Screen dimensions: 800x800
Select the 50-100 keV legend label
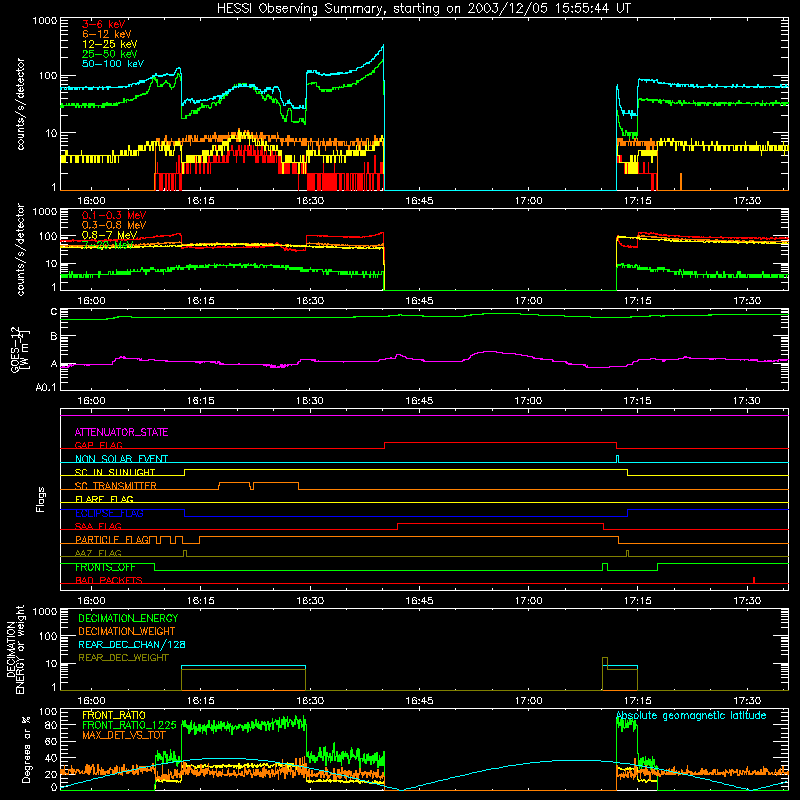click(x=113, y=64)
